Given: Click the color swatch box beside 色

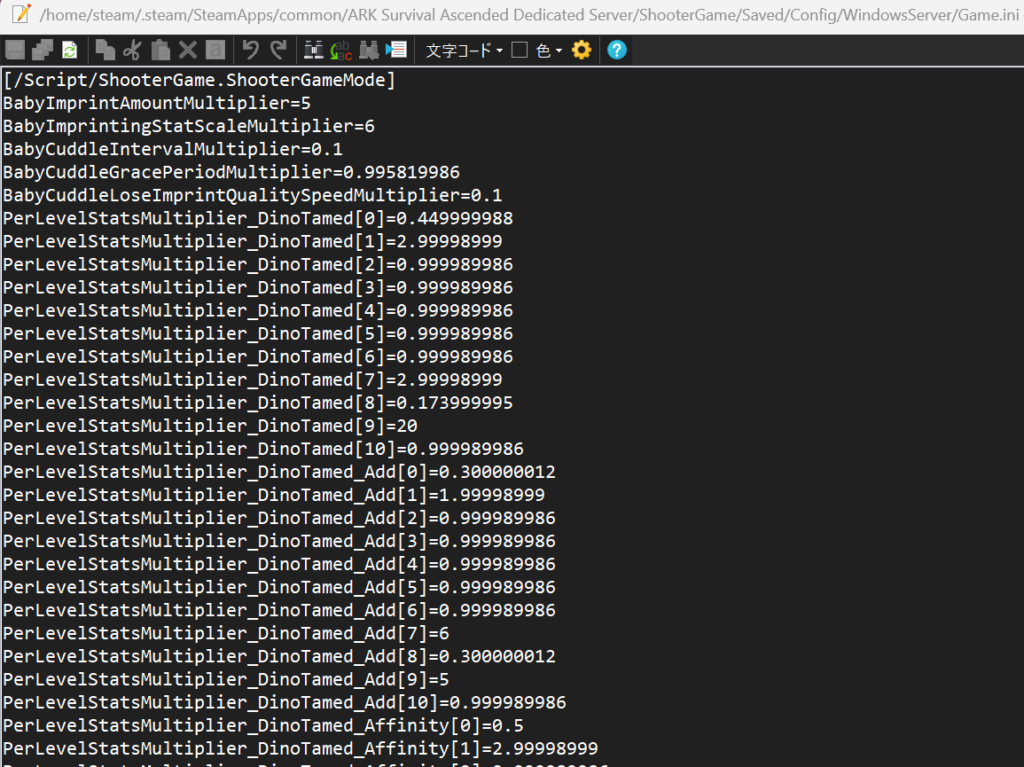Looking at the screenshot, I should click(519, 50).
